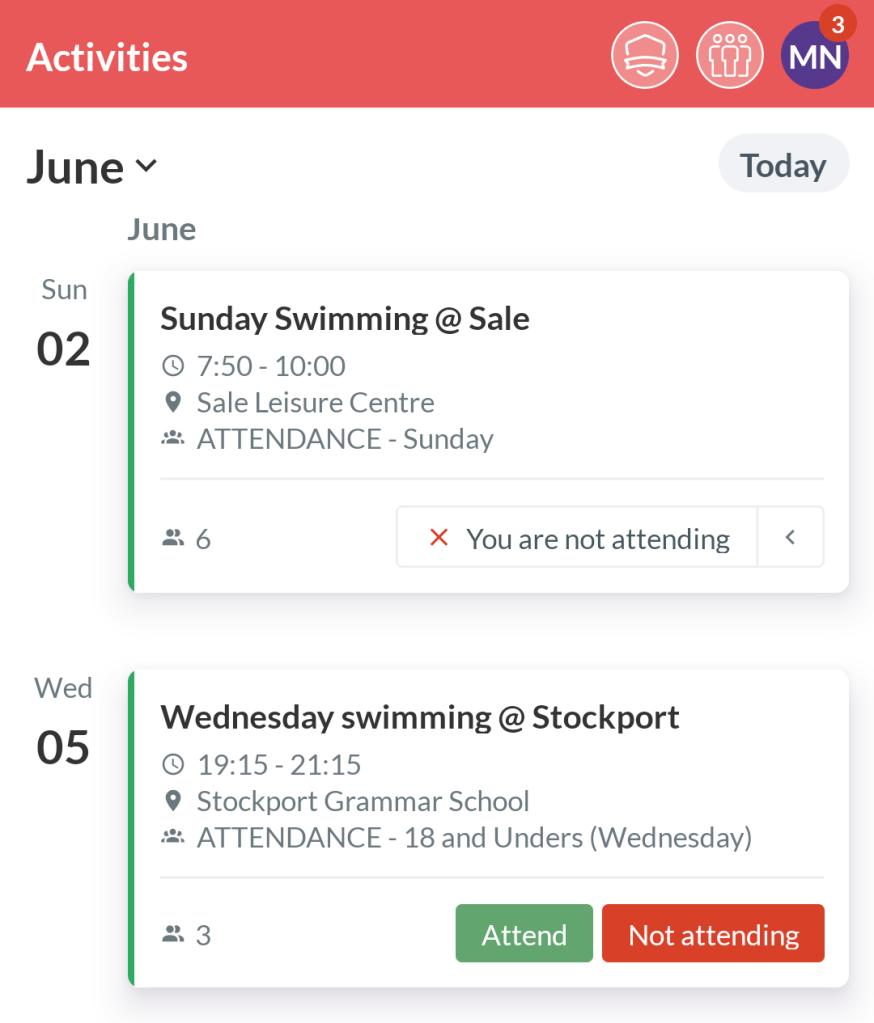Expand the chevron beside 'You are not attending'
The height and width of the screenshot is (1023, 874).
[790, 538]
